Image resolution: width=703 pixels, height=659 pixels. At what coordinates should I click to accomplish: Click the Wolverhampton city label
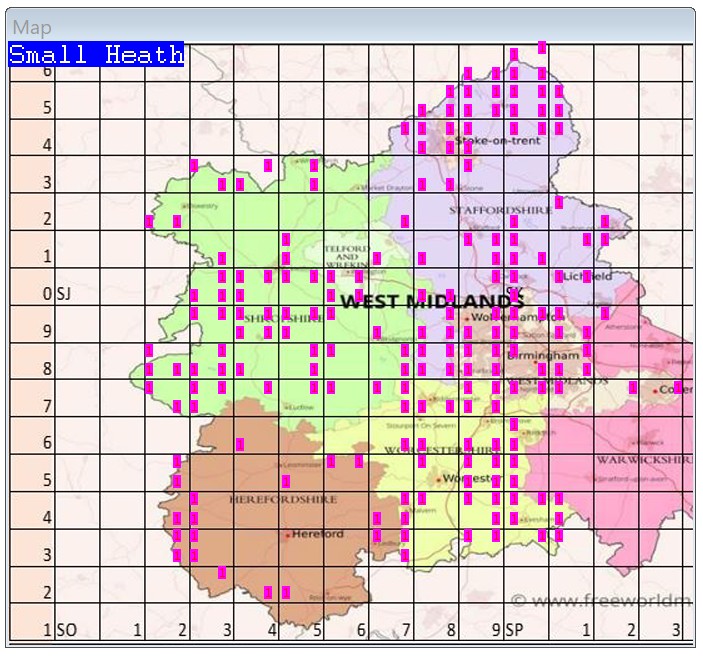(x=505, y=318)
